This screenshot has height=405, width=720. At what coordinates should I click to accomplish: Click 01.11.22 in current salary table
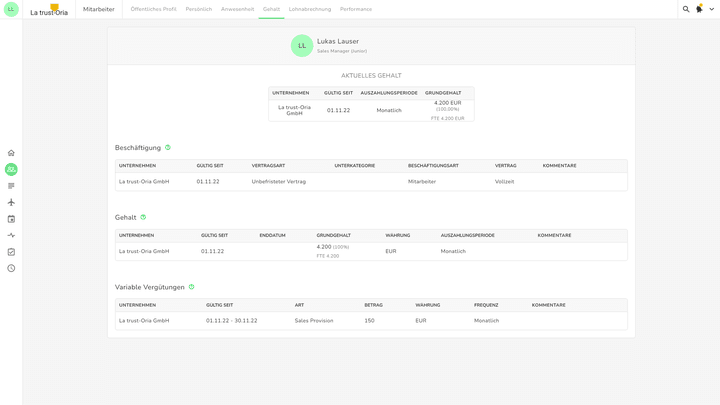click(x=338, y=110)
